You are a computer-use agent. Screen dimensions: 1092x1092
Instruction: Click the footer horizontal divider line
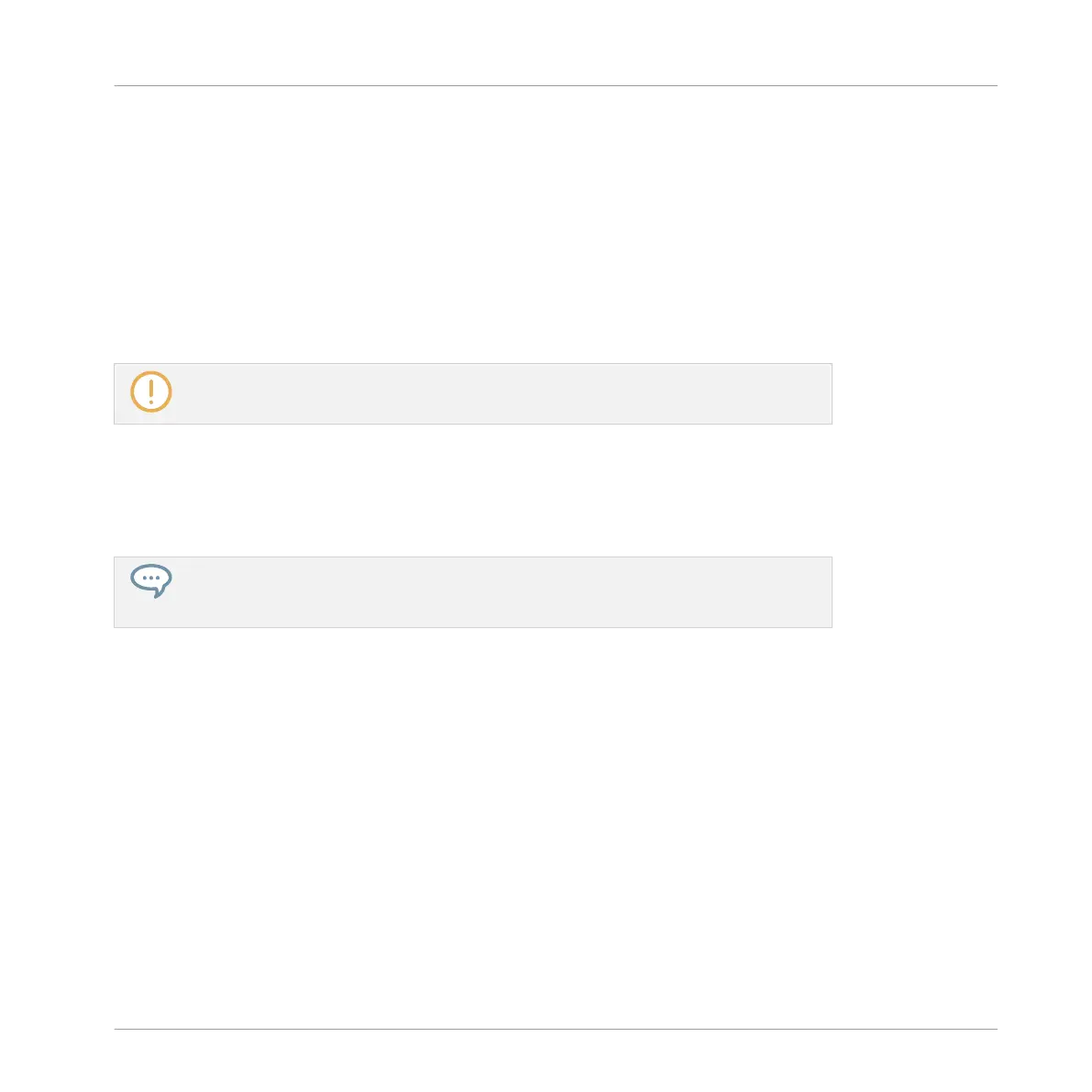coord(556,1029)
